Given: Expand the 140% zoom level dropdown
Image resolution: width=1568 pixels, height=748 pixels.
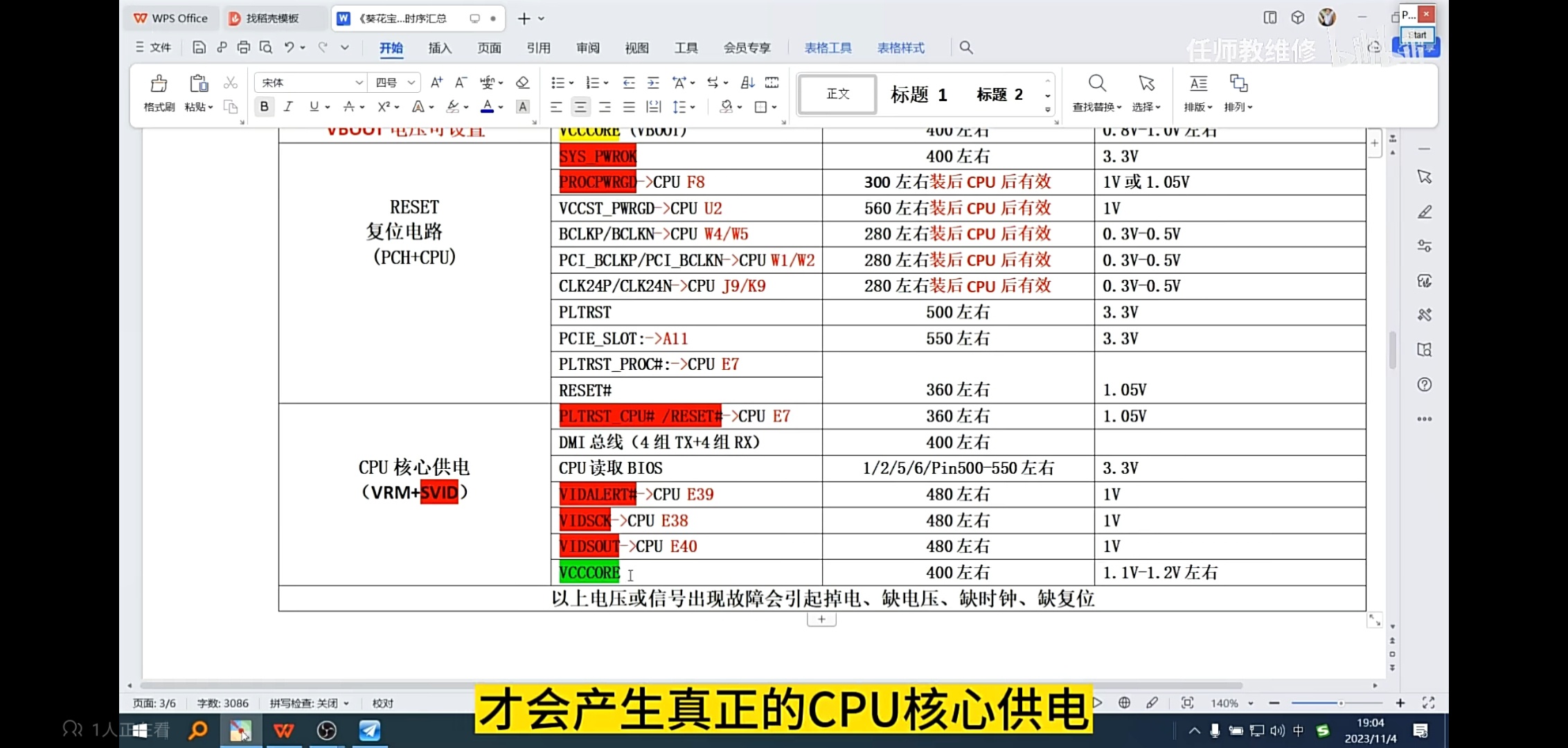Looking at the screenshot, I should tap(1250, 703).
